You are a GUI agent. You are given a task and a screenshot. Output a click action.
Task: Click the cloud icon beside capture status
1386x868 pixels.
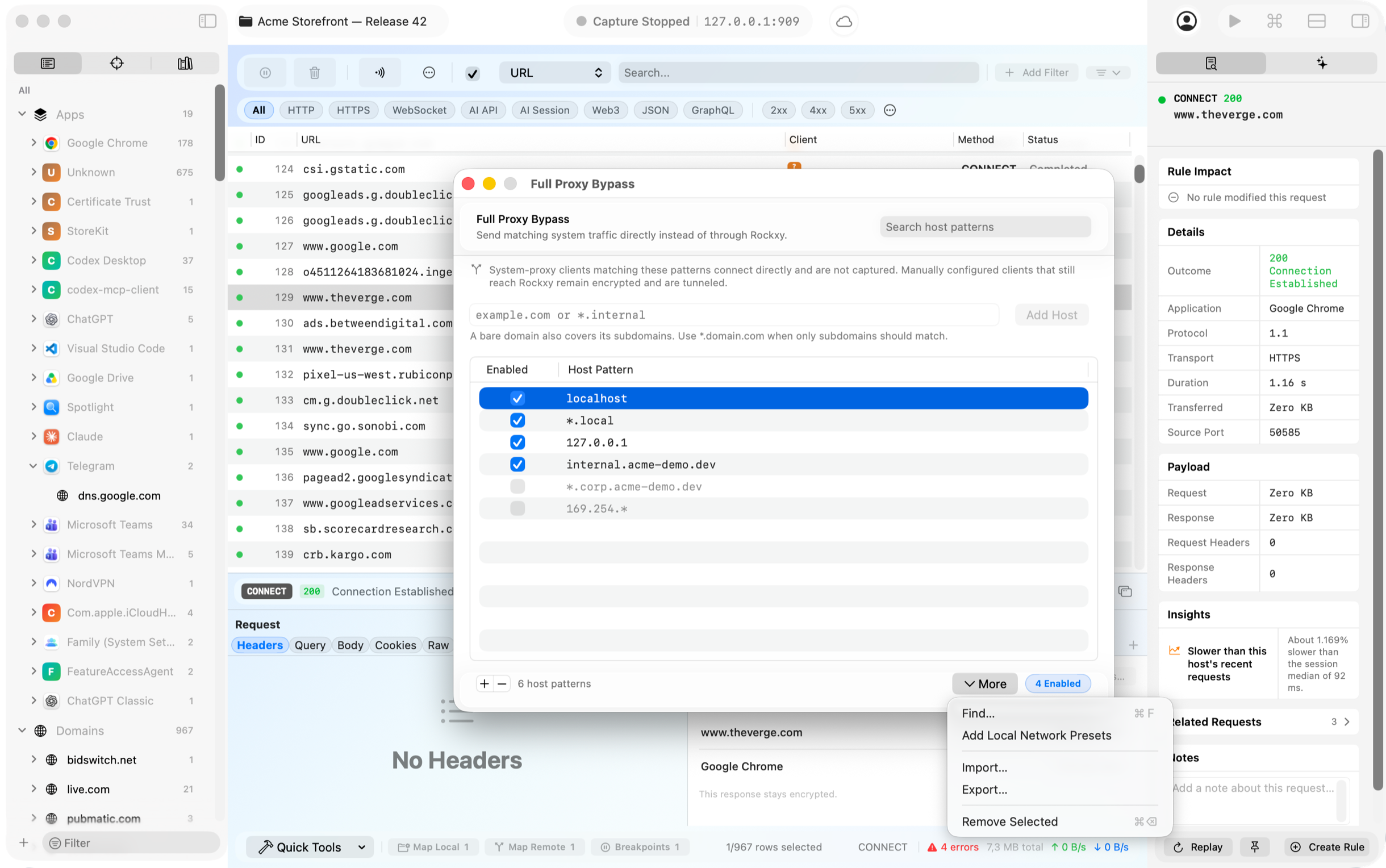(x=844, y=22)
